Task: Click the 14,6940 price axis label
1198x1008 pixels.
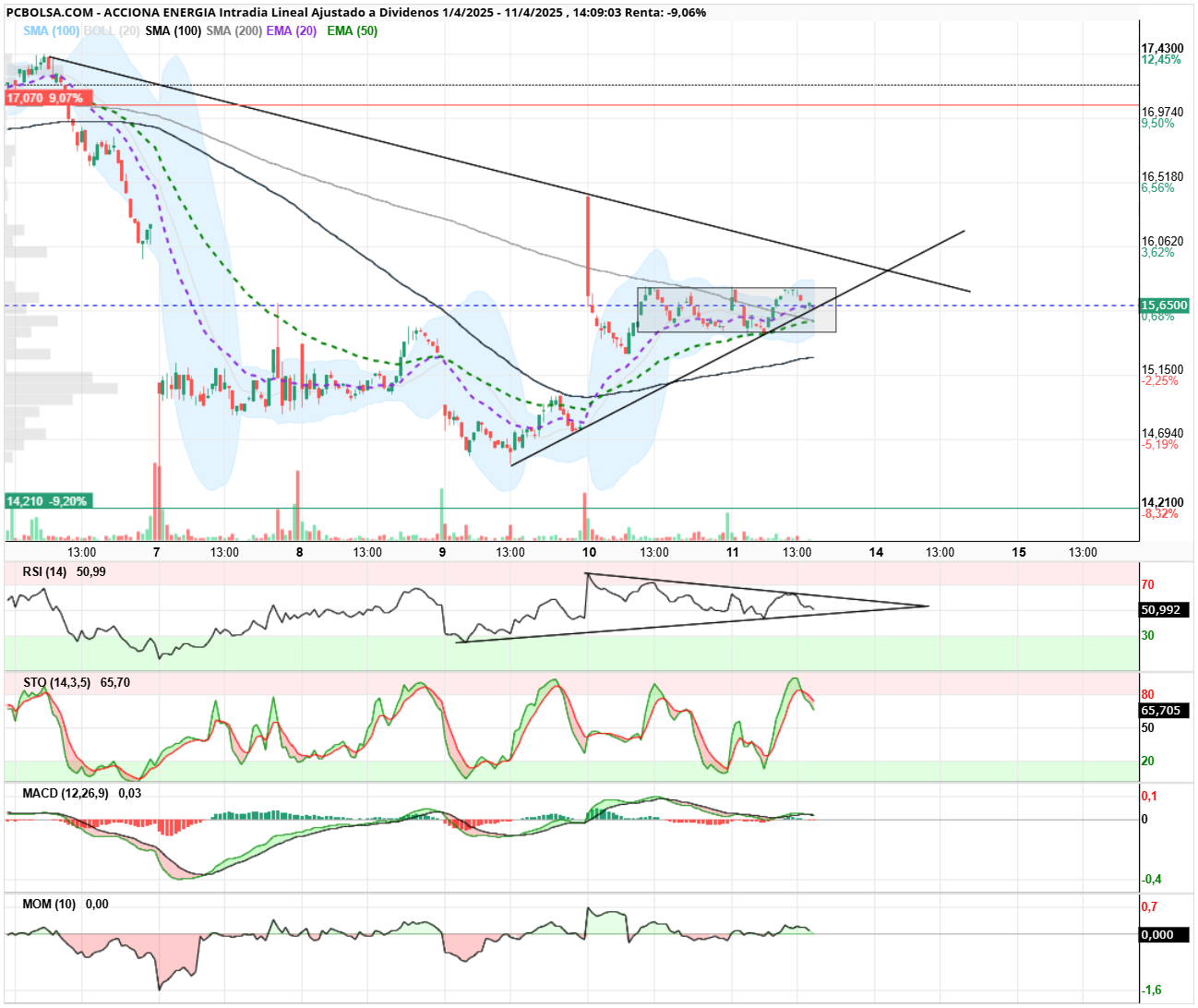Action: (1162, 434)
